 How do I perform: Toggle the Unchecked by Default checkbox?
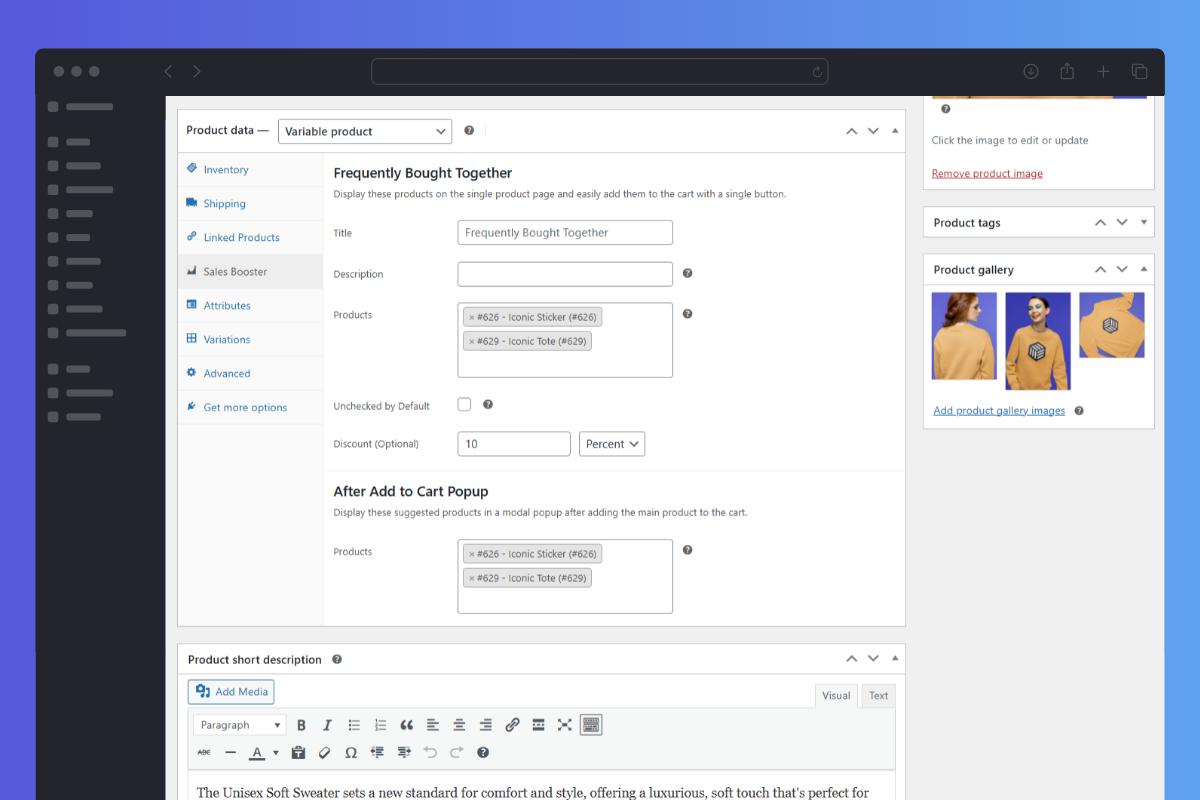pos(464,405)
